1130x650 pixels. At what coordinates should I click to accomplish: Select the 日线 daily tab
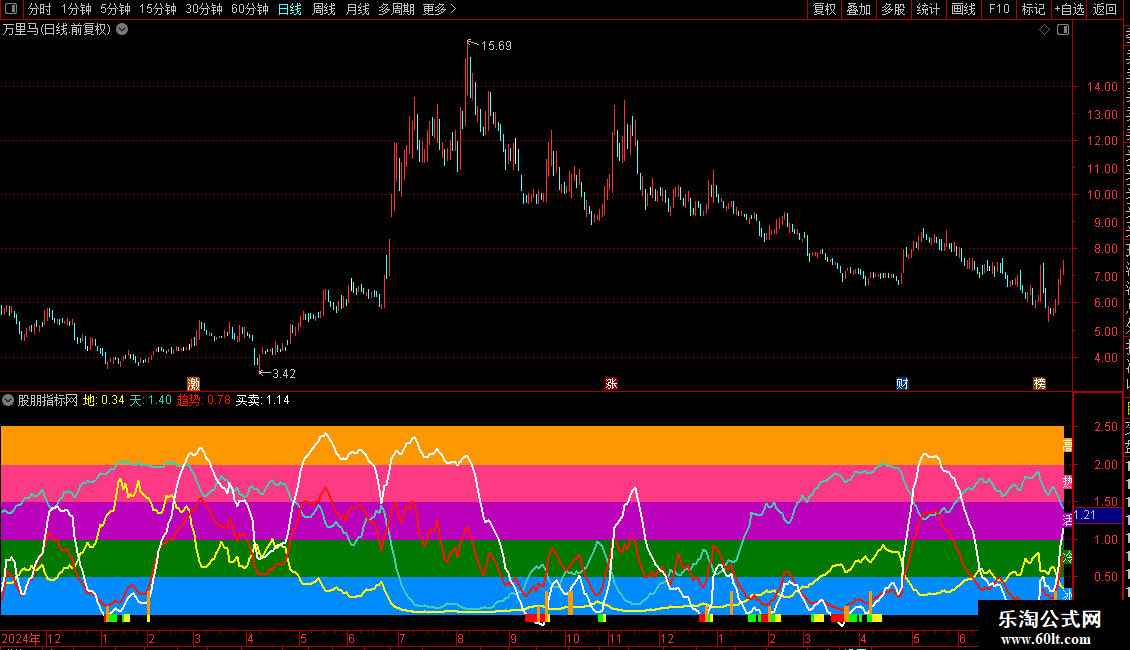290,9
